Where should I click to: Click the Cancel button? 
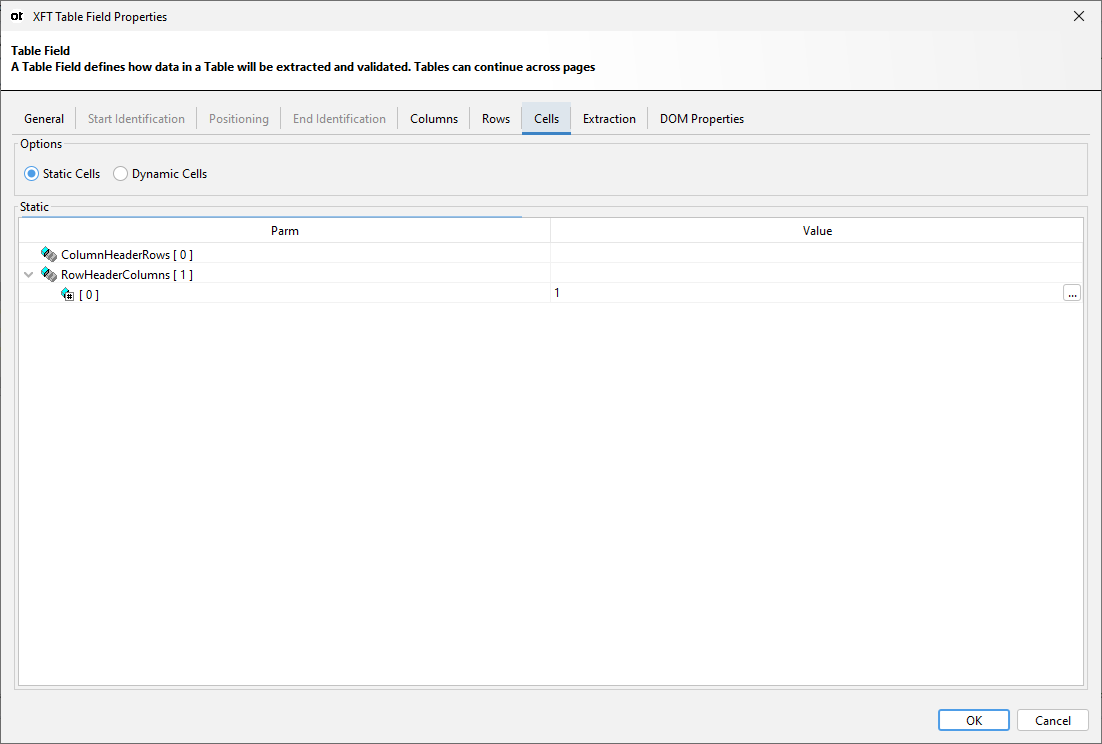coord(1052,719)
